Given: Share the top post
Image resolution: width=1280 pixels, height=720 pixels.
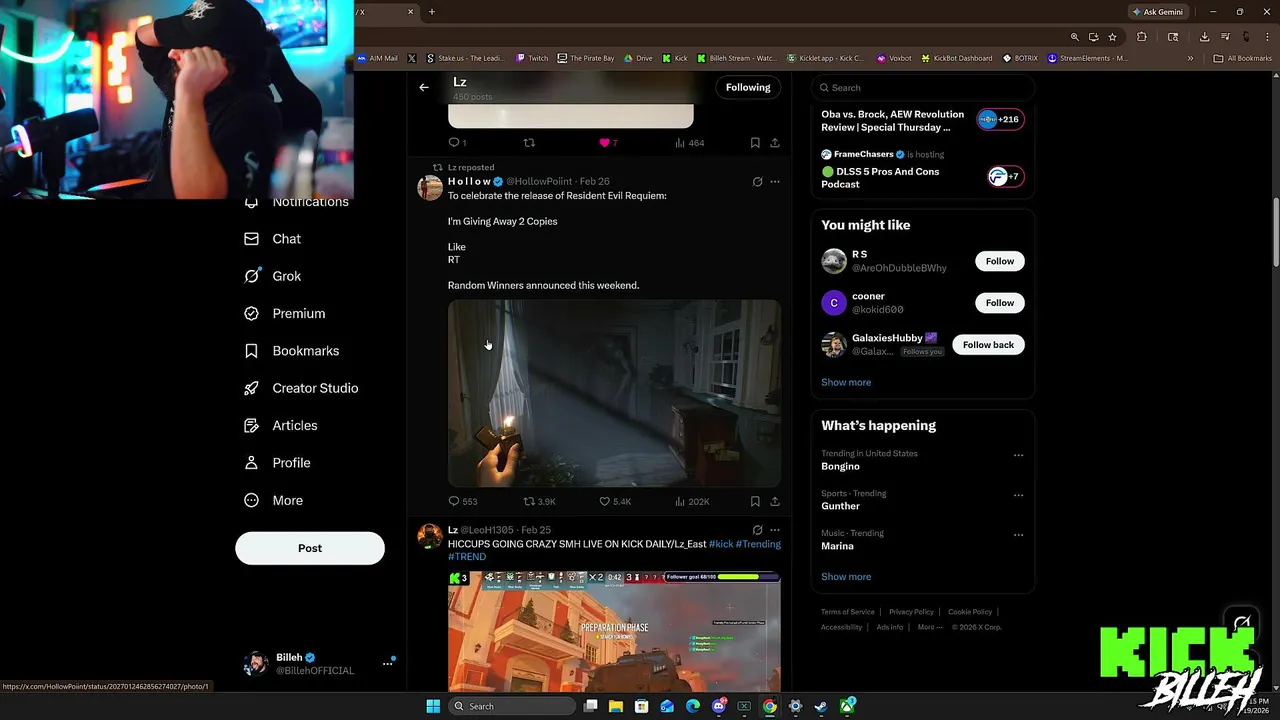Looking at the screenshot, I should [775, 143].
